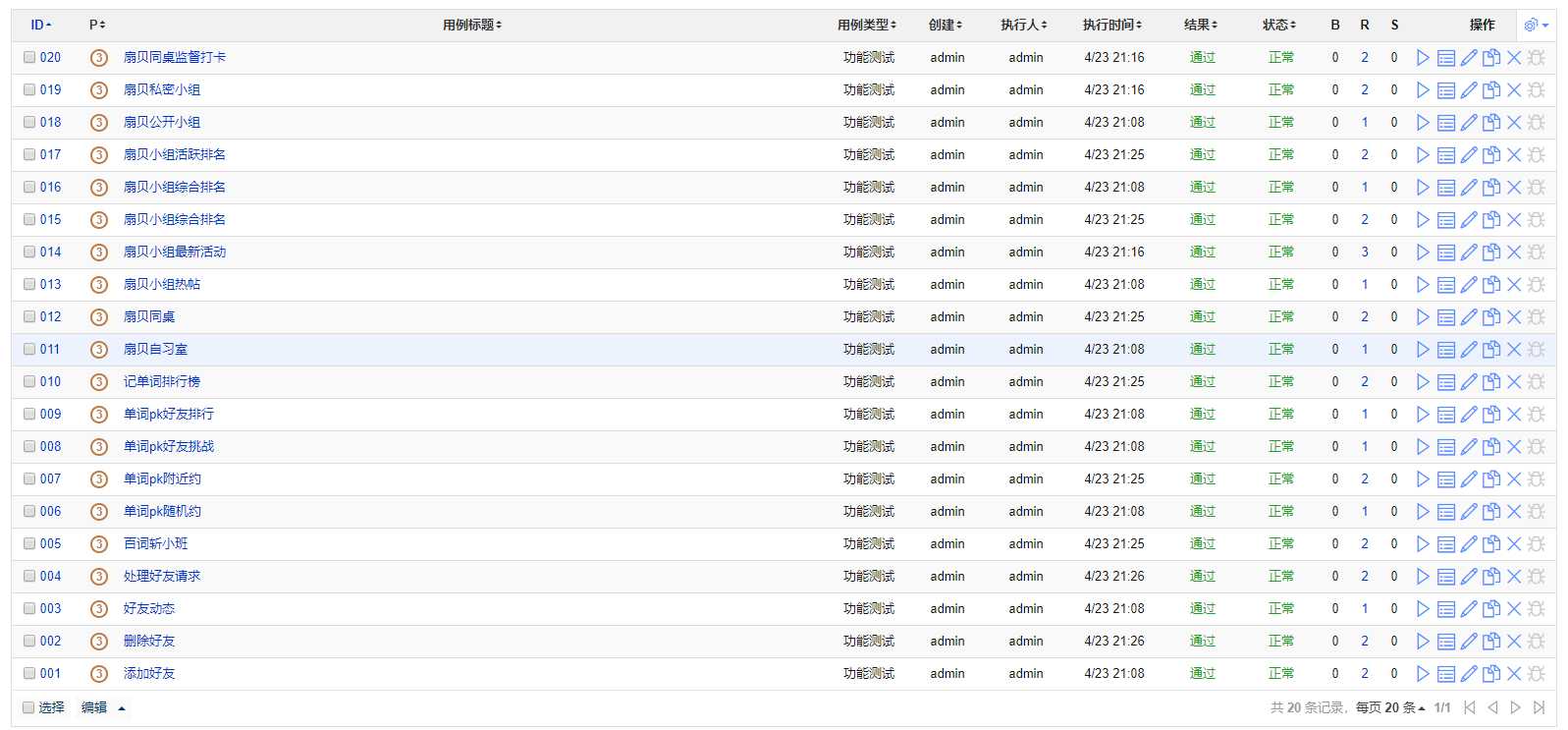This screenshot has width=1568, height=730.
Task: Click bug icon in row 003 好友动态
Action: pyautogui.click(x=1537, y=609)
